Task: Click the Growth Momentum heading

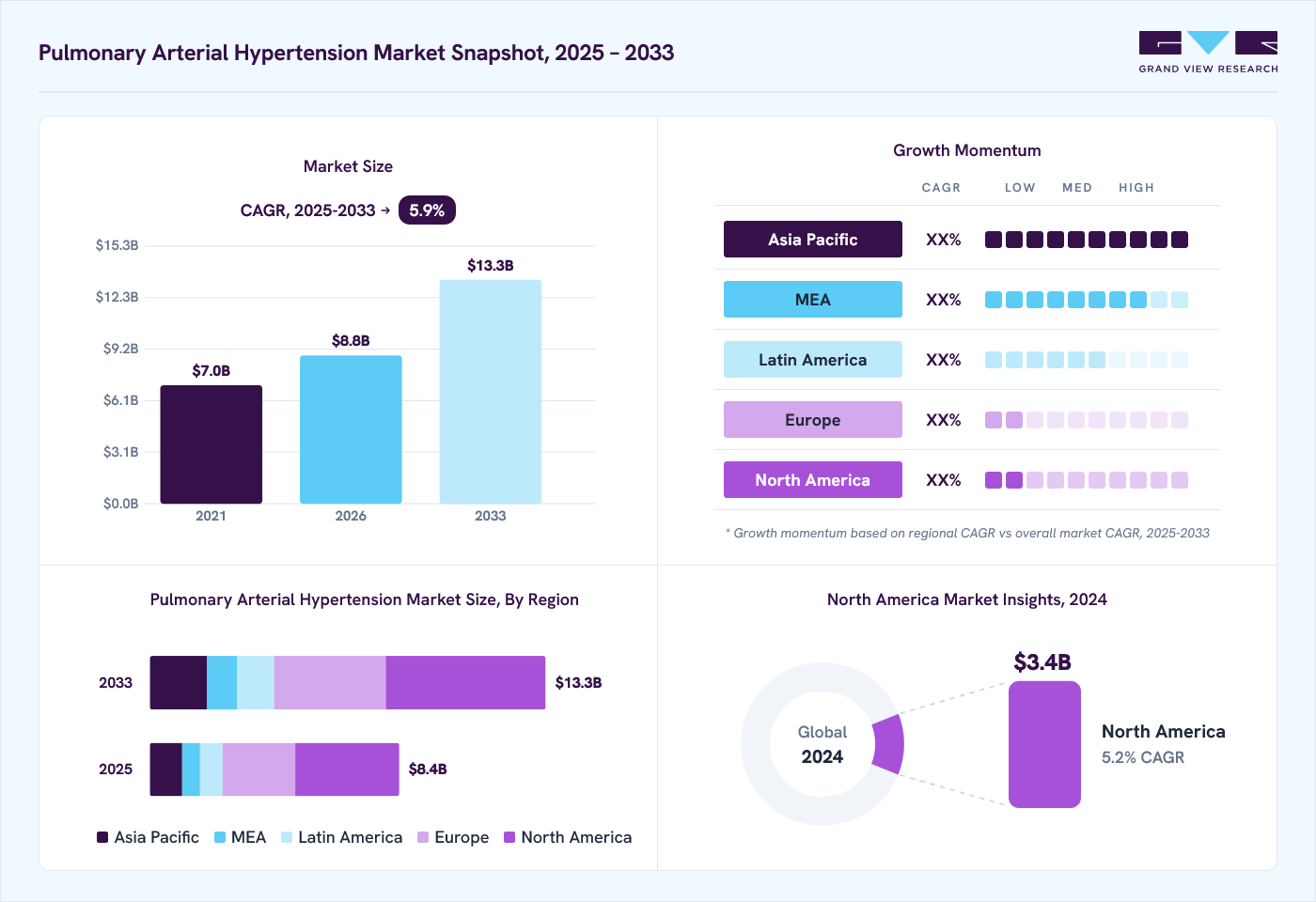Action: (x=967, y=150)
